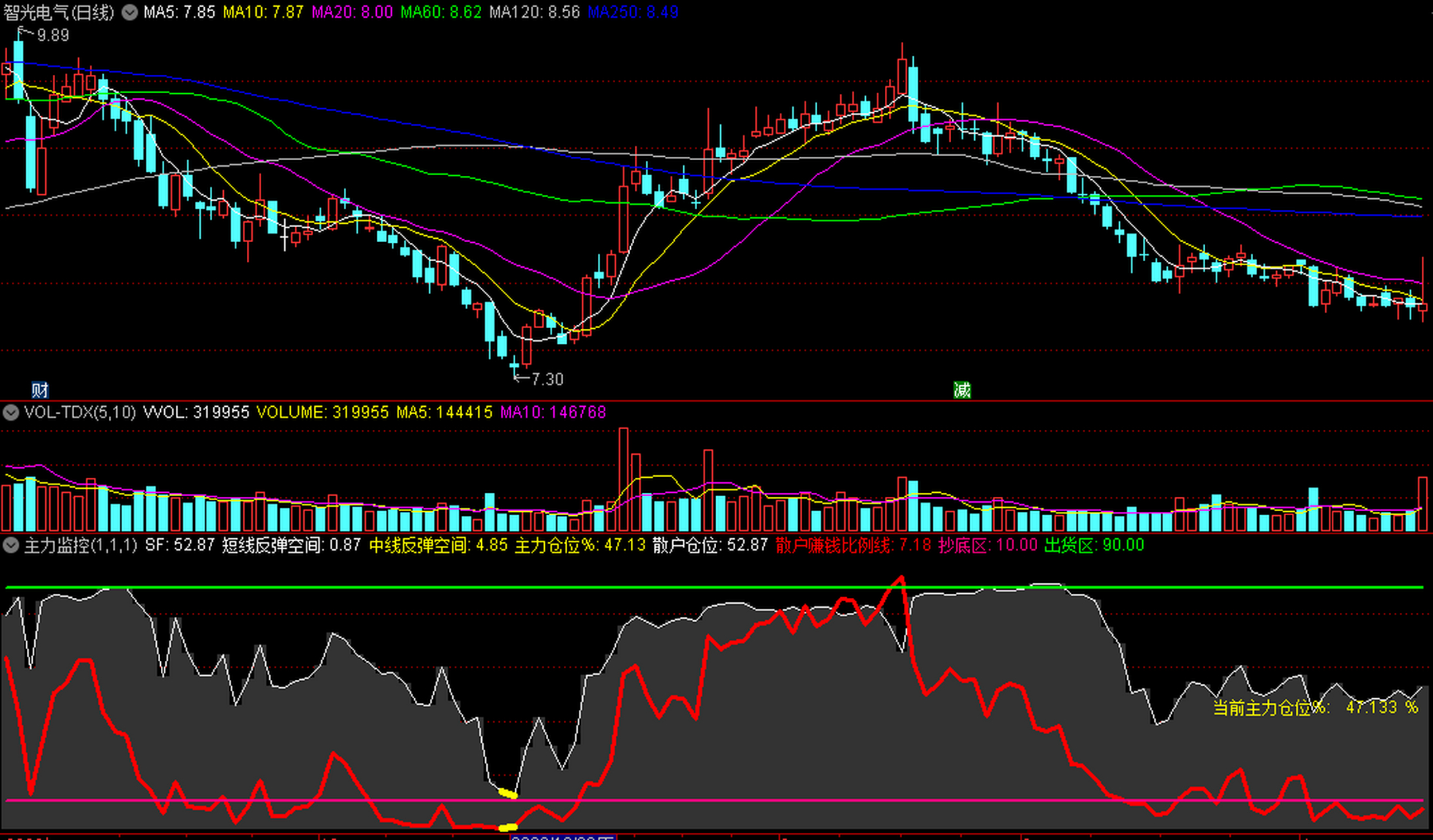Screen dimensions: 1433x840
Task: Click the 9.89 high price marker
Action: click(53, 35)
